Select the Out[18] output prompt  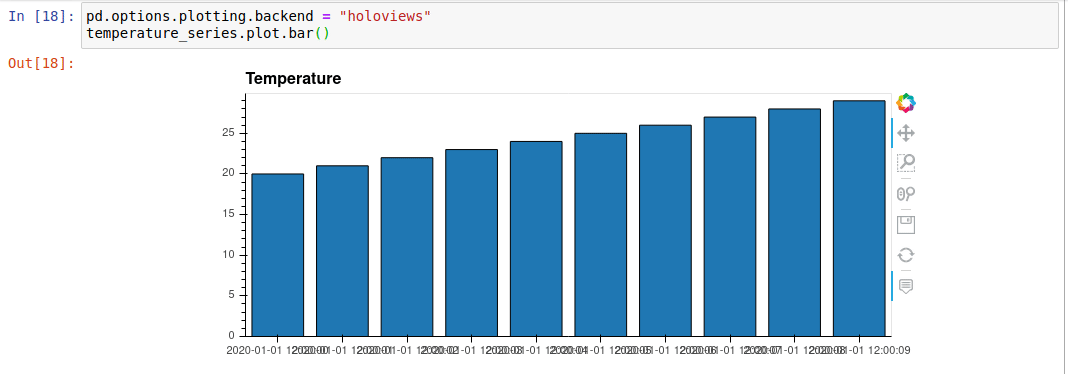pyautogui.click(x=41, y=63)
